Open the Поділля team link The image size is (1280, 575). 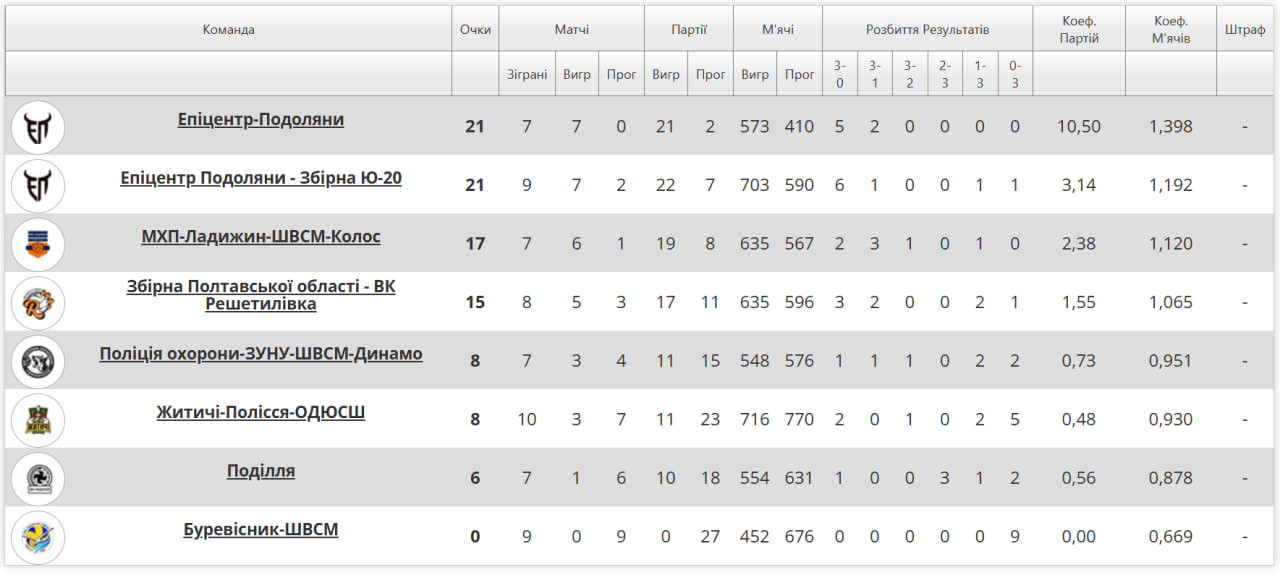point(260,471)
